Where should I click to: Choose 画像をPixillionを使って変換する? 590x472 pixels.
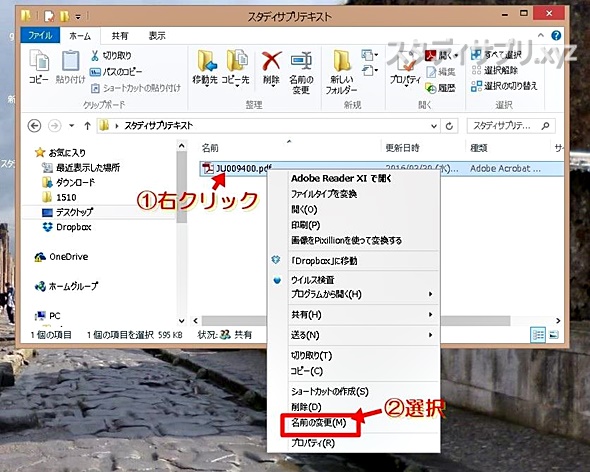[346, 240]
